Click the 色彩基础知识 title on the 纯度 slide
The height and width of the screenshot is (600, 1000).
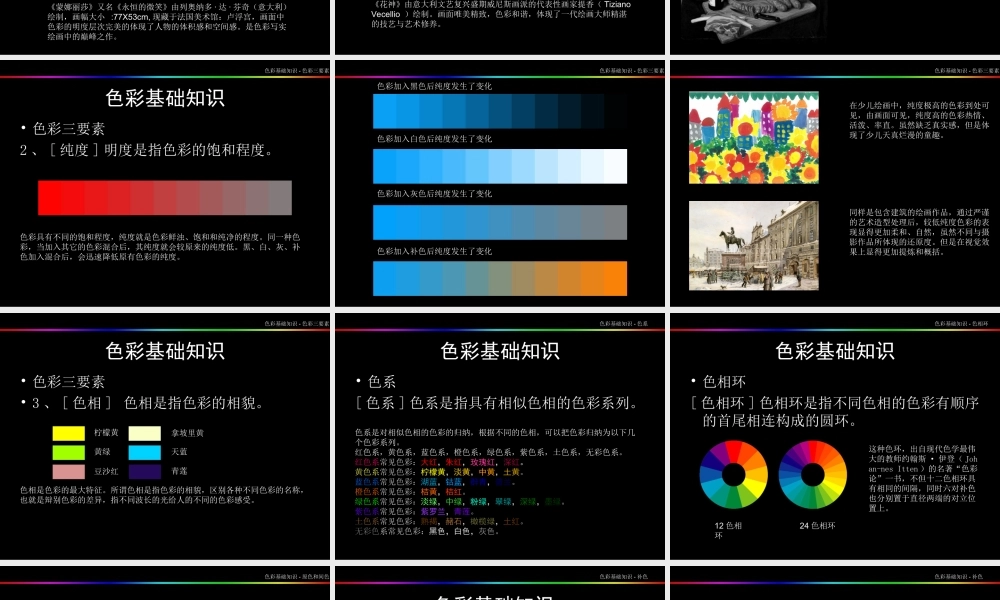(165, 98)
